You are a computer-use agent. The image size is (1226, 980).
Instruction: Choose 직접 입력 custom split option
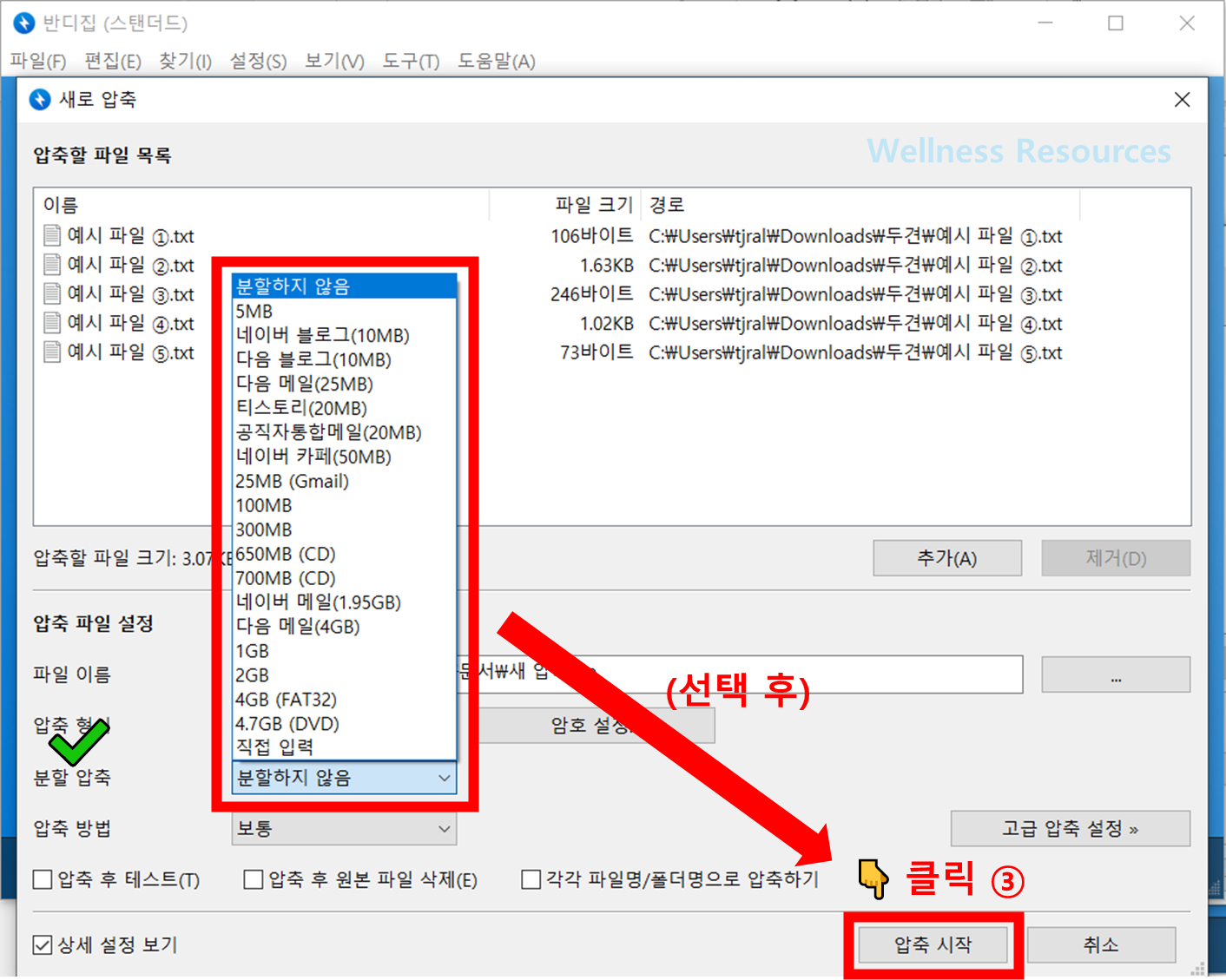(x=345, y=747)
